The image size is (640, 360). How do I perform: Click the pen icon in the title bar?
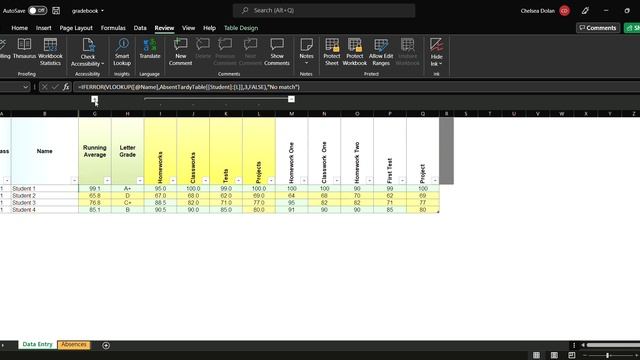(x=585, y=11)
